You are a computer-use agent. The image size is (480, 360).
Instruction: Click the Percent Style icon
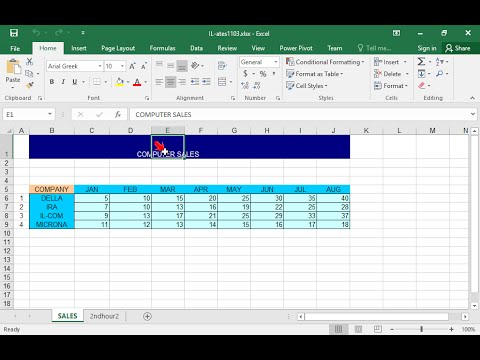263,74
